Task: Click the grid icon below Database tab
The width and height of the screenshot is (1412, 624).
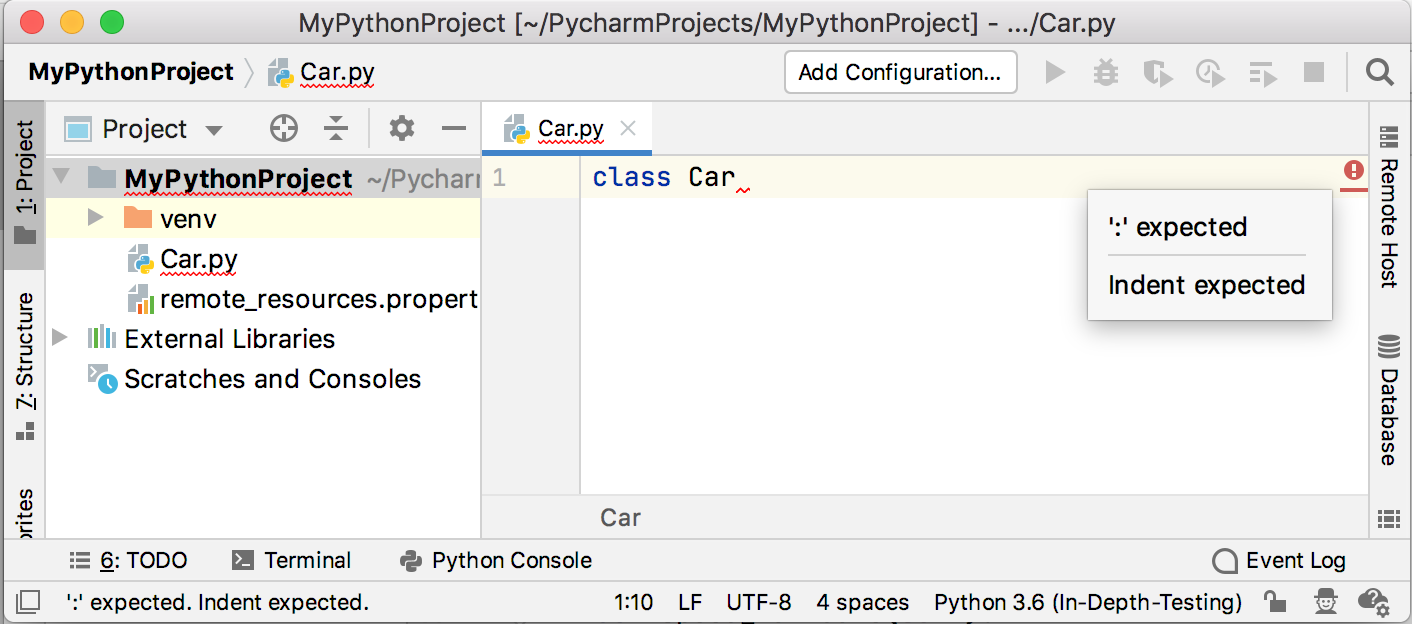Action: pyautogui.click(x=1388, y=518)
